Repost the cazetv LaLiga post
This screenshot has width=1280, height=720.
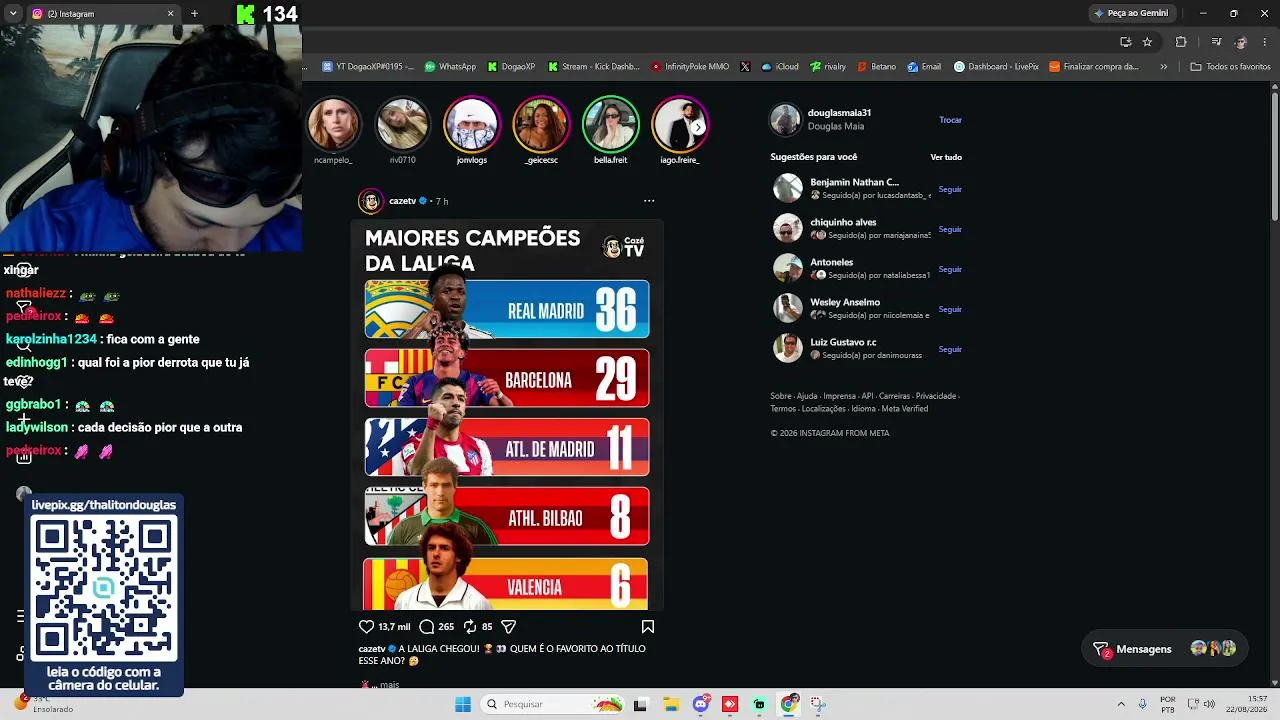coord(470,627)
